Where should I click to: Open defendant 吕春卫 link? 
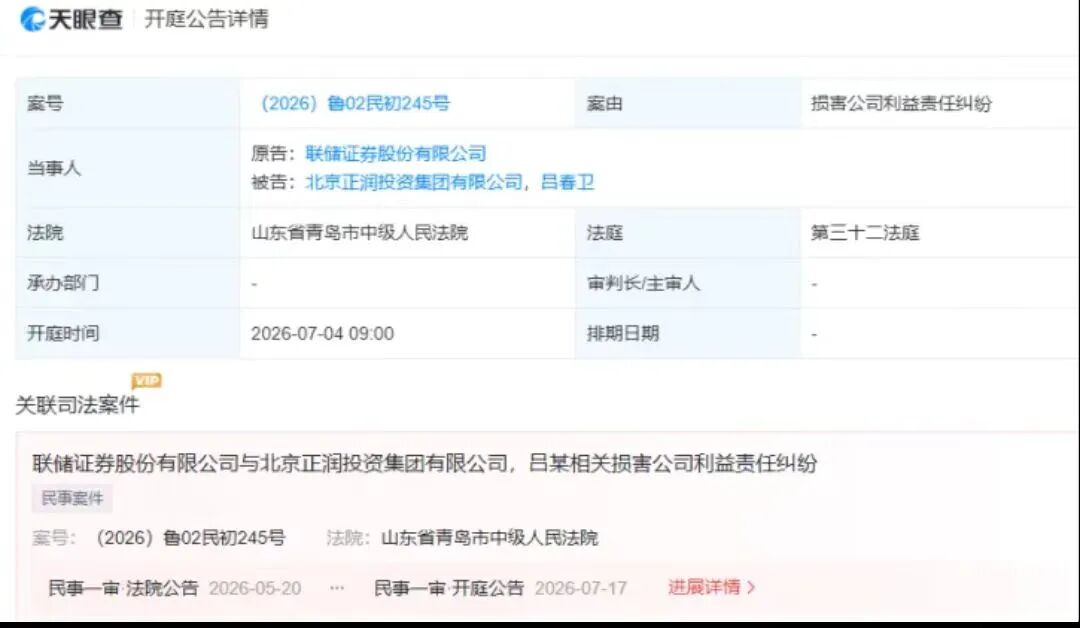[568, 182]
